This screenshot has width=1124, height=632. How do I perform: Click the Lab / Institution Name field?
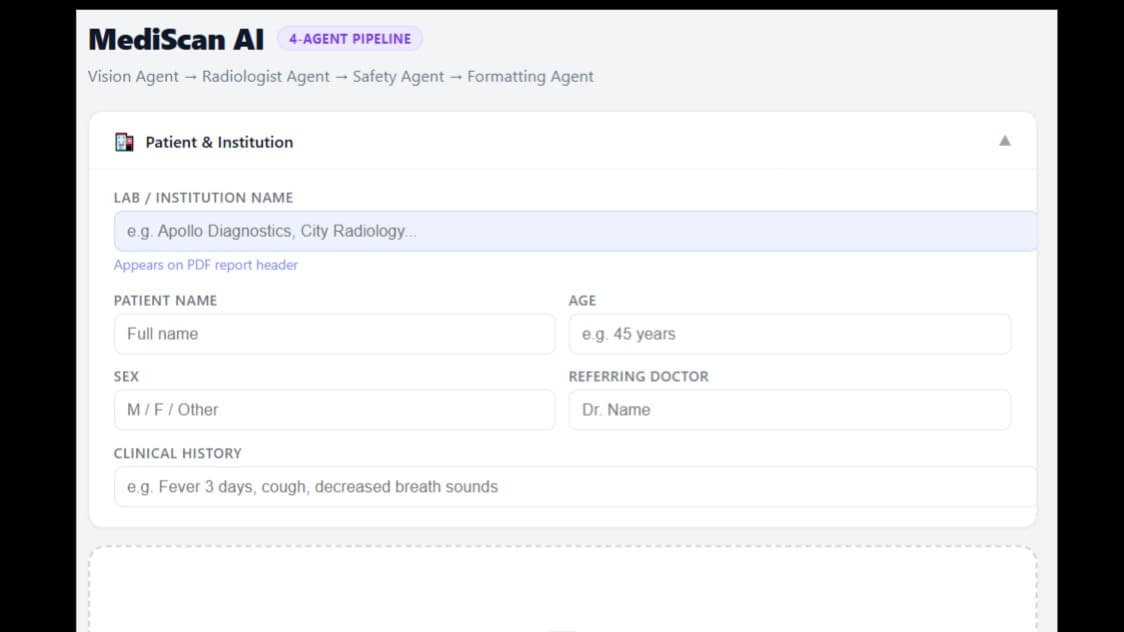point(575,231)
